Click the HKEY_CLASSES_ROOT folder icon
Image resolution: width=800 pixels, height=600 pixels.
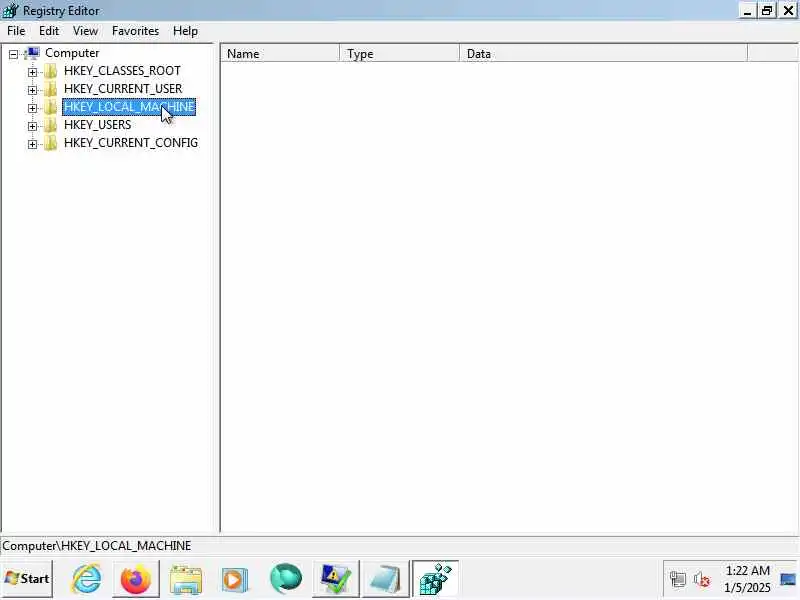(51, 71)
